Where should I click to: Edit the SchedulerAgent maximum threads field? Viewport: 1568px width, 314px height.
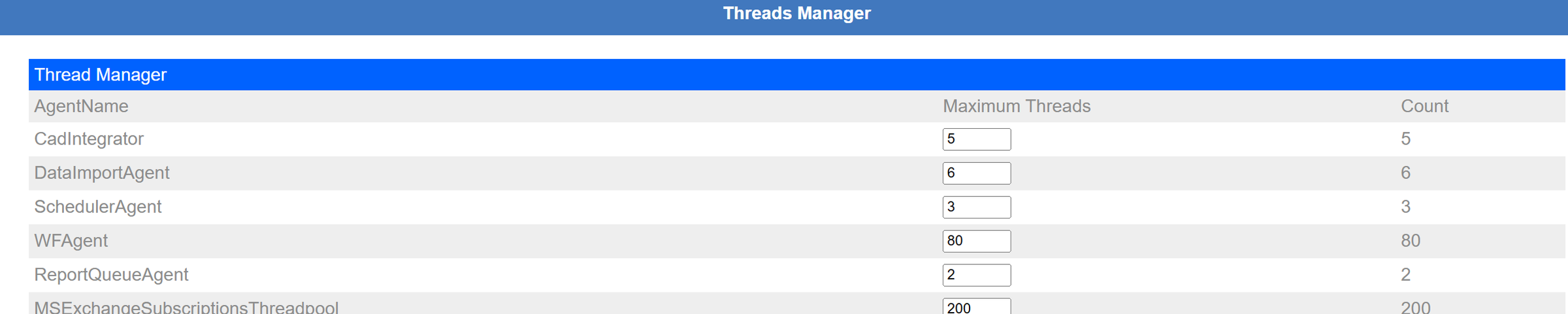pyautogui.click(x=976, y=207)
